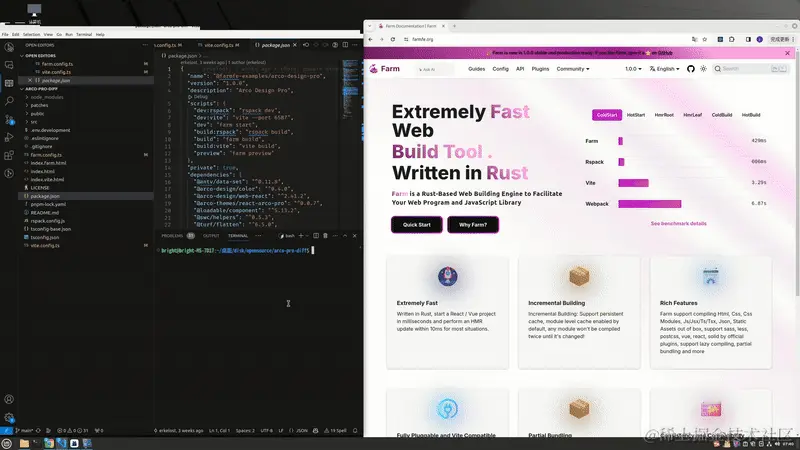This screenshot has width=800, height=450.
Task: Bookmark this page with star icon
Action: (705, 39)
